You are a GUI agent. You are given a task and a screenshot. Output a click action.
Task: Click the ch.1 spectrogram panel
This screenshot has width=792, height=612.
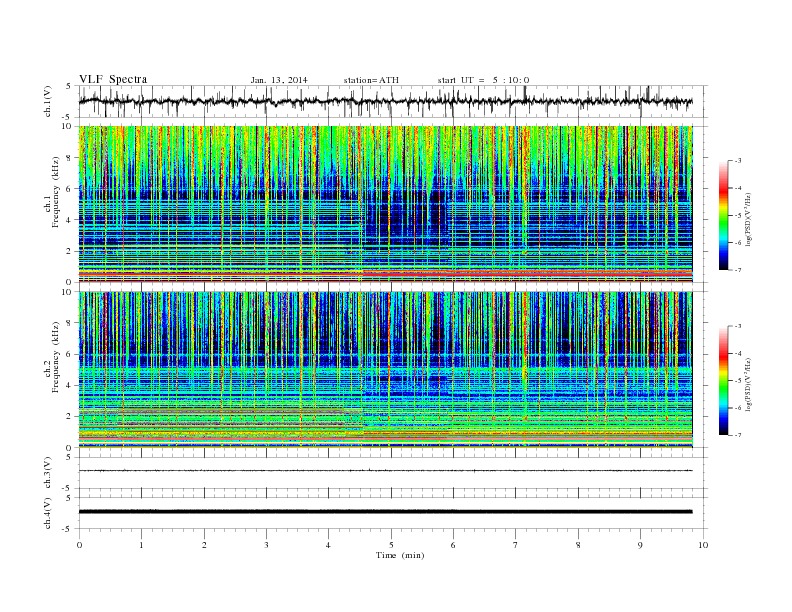tap(385, 204)
